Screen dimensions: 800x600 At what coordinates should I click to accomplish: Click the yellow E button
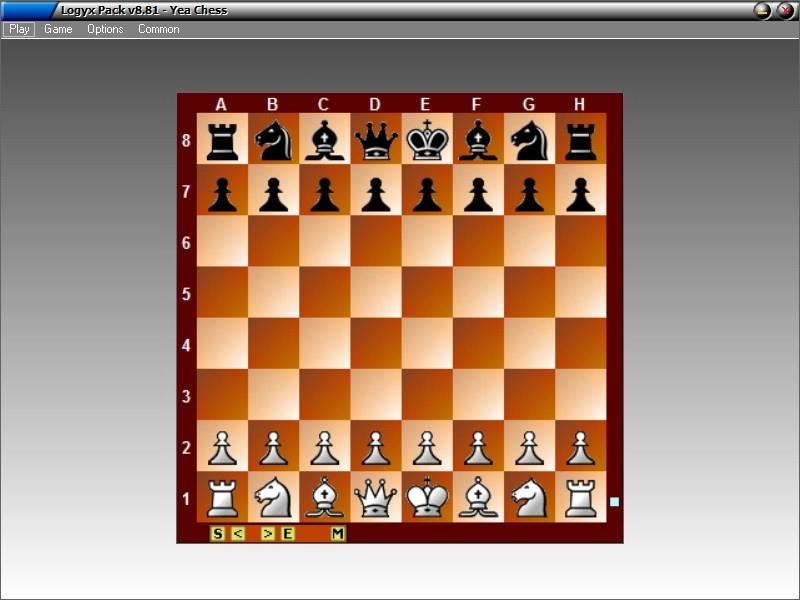[288, 534]
